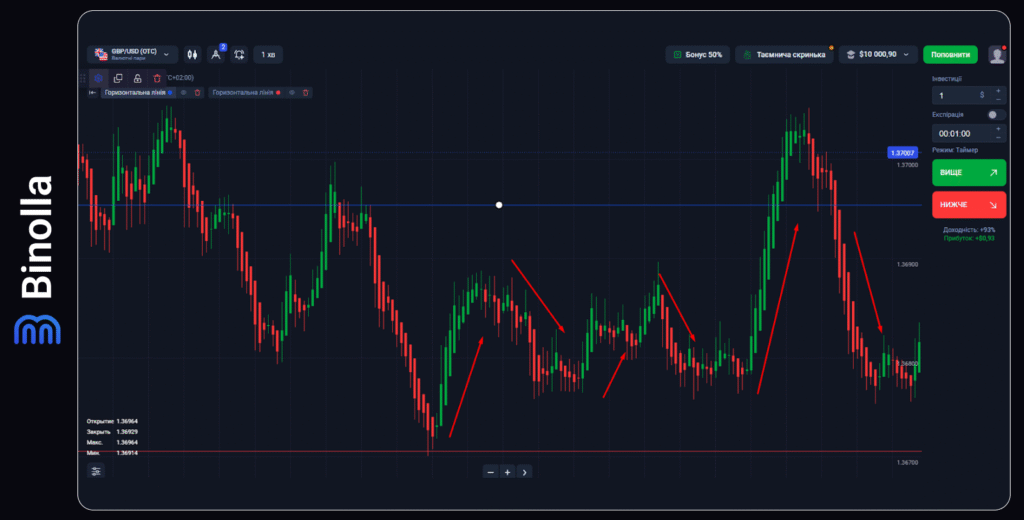Open the Бонус 50% item
This screenshot has width=1024, height=520.
point(698,54)
